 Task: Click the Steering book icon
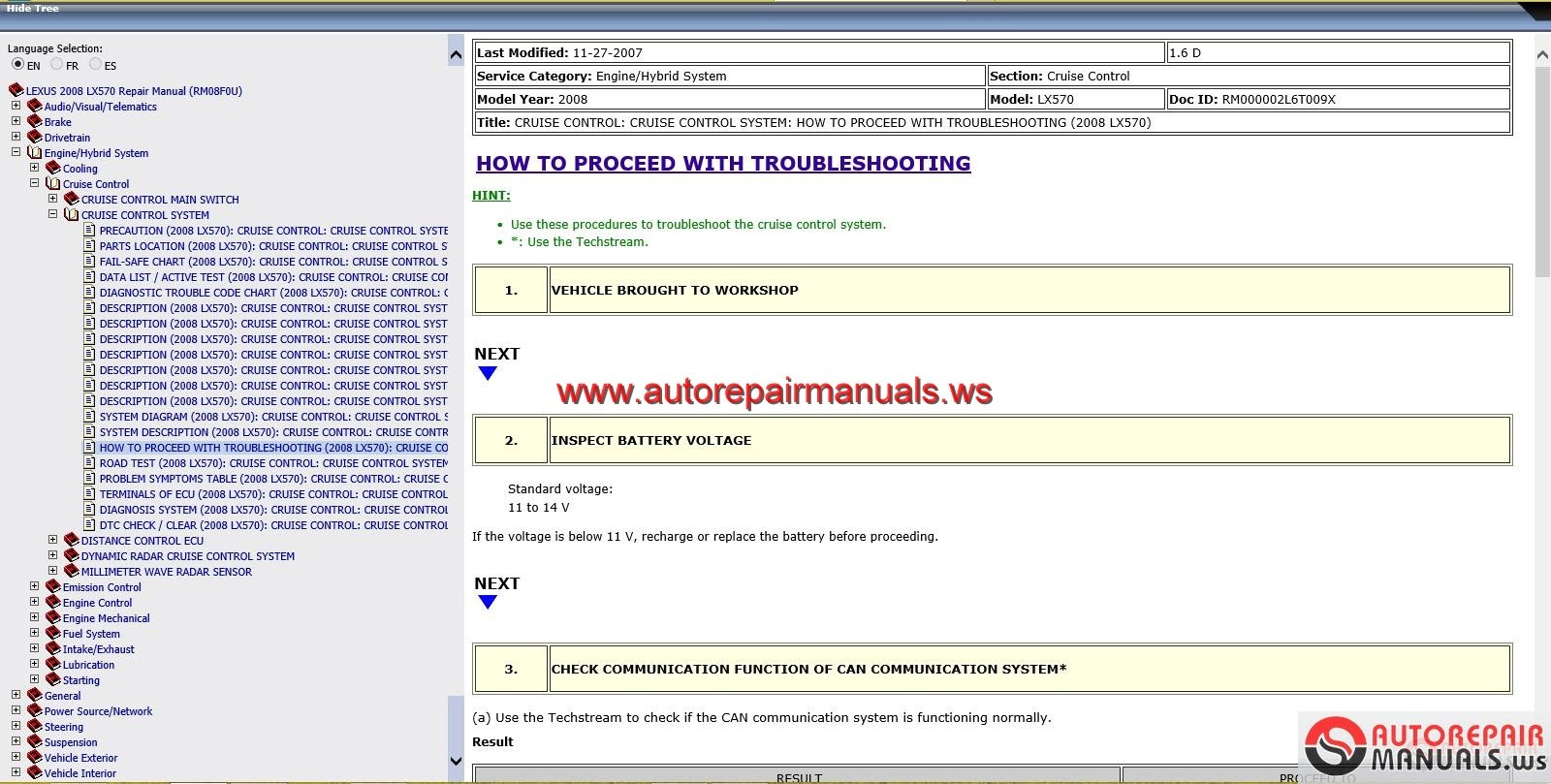point(35,726)
